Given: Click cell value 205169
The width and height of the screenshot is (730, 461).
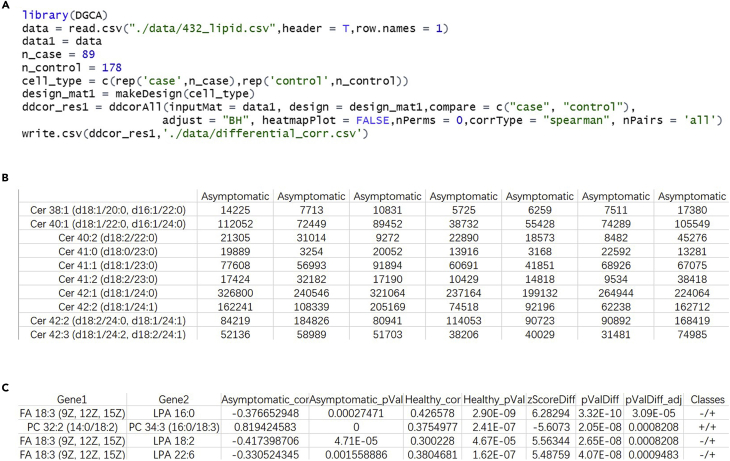Looking at the screenshot, I should coord(387,307).
